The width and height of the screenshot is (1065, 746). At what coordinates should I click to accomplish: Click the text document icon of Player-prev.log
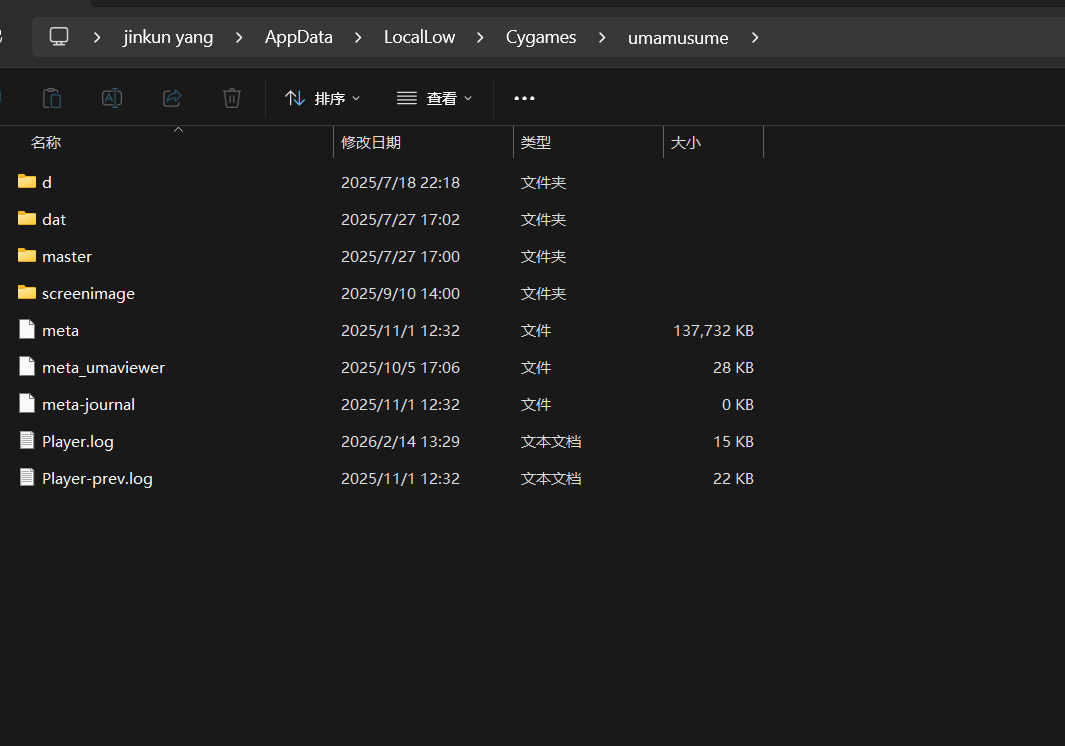tap(27, 478)
